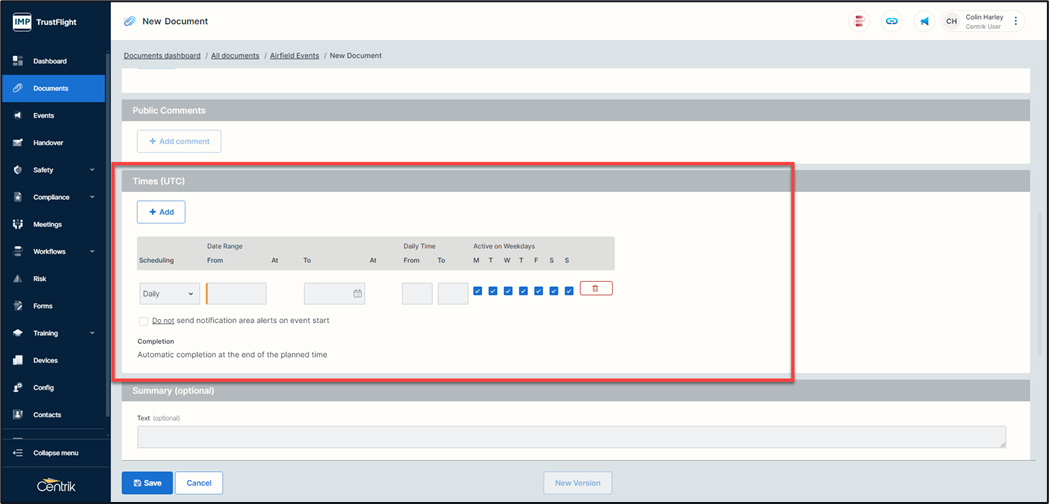The width and height of the screenshot is (1049, 504).
Task: Click the red trash delete row icon
Action: pyautogui.click(x=596, y=288)
